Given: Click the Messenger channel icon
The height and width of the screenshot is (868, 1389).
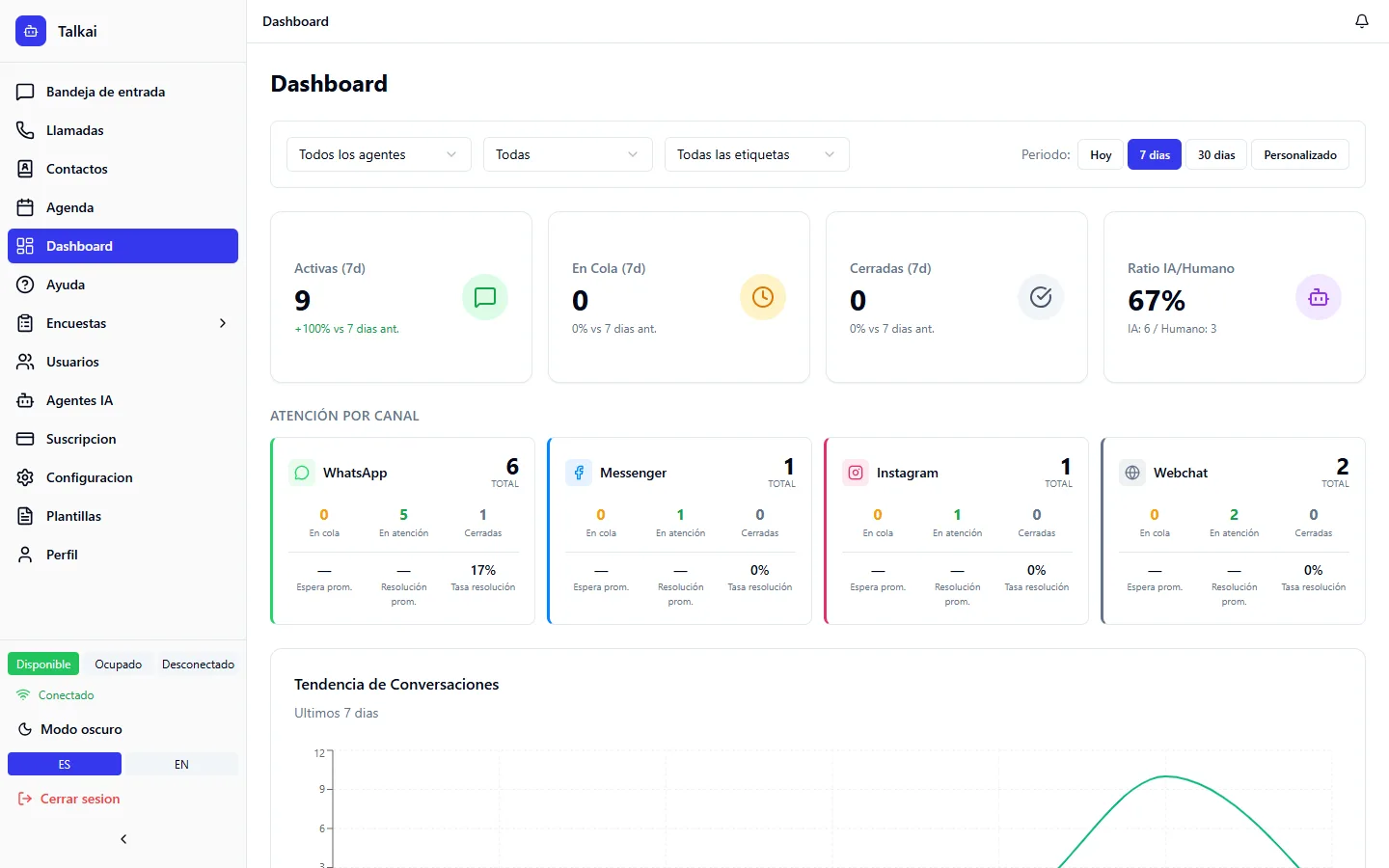Looking at the screenshot, I should point(579,473).
